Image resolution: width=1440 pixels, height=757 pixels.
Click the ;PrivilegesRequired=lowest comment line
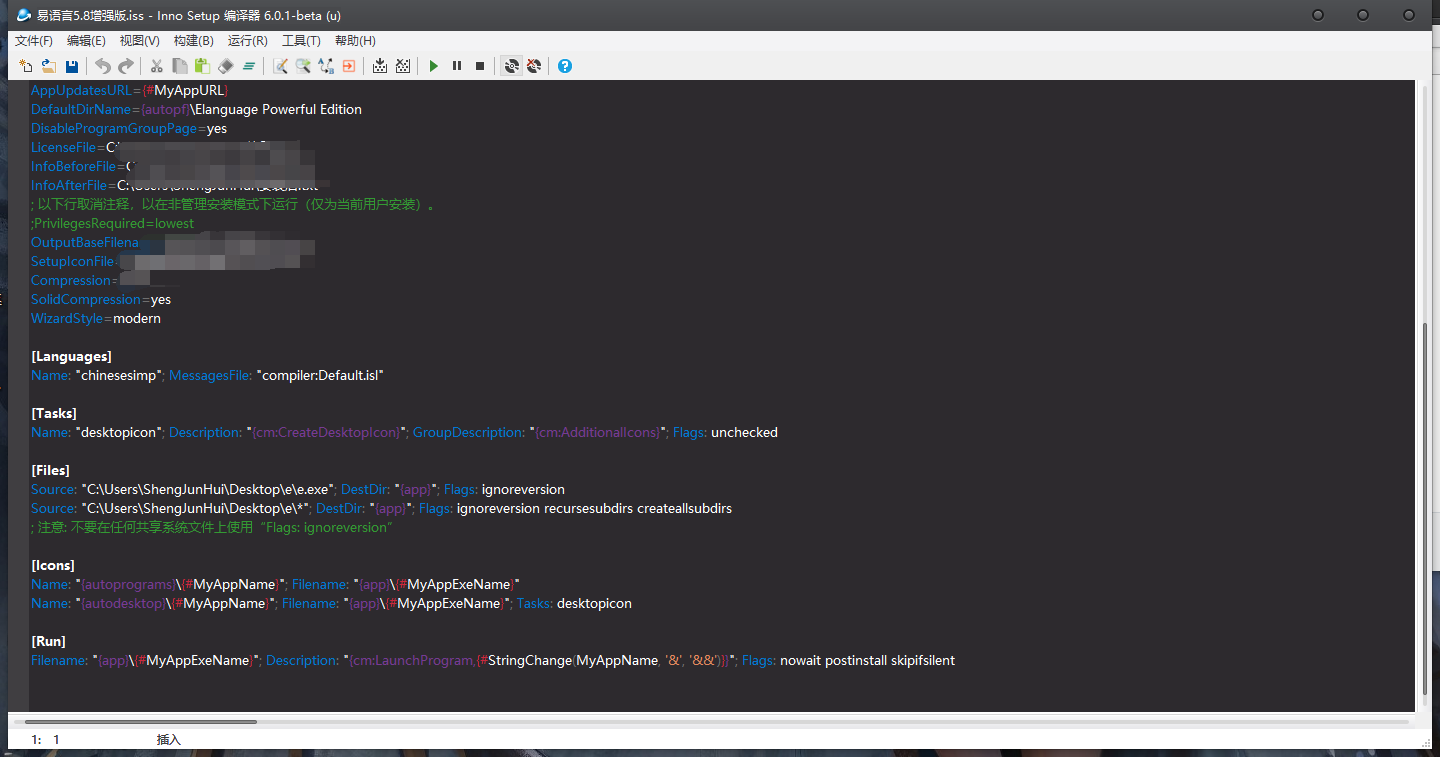(113, 224)
